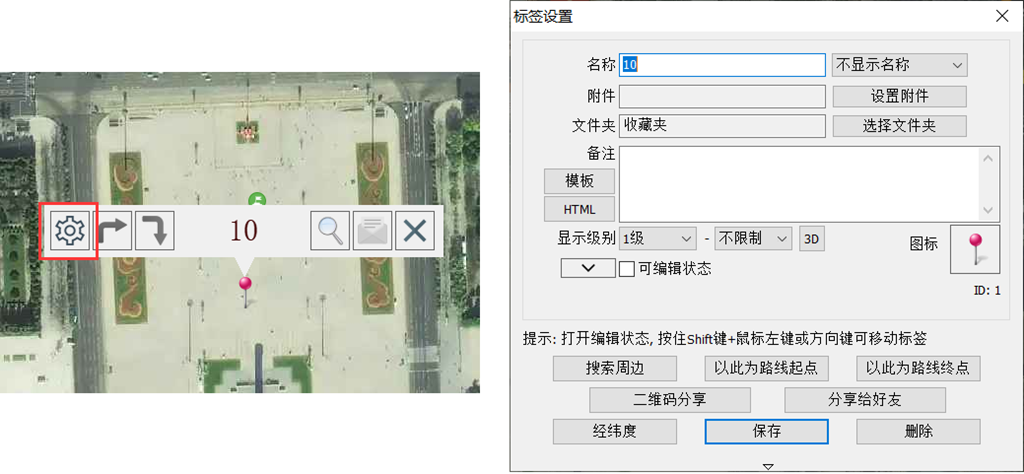Screen dimensions: 1024x474
Task: Click in the 名称 text field
Action: [722, 65]
